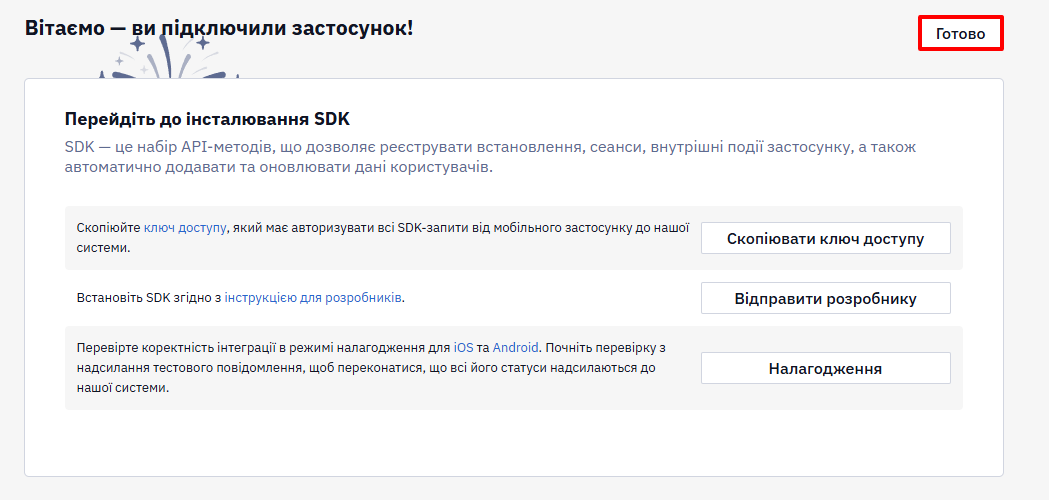The width and height of the screenshot is (1049, 500).
Task: Follow the інструкцією для розробників link
Action: pos(313,298)
